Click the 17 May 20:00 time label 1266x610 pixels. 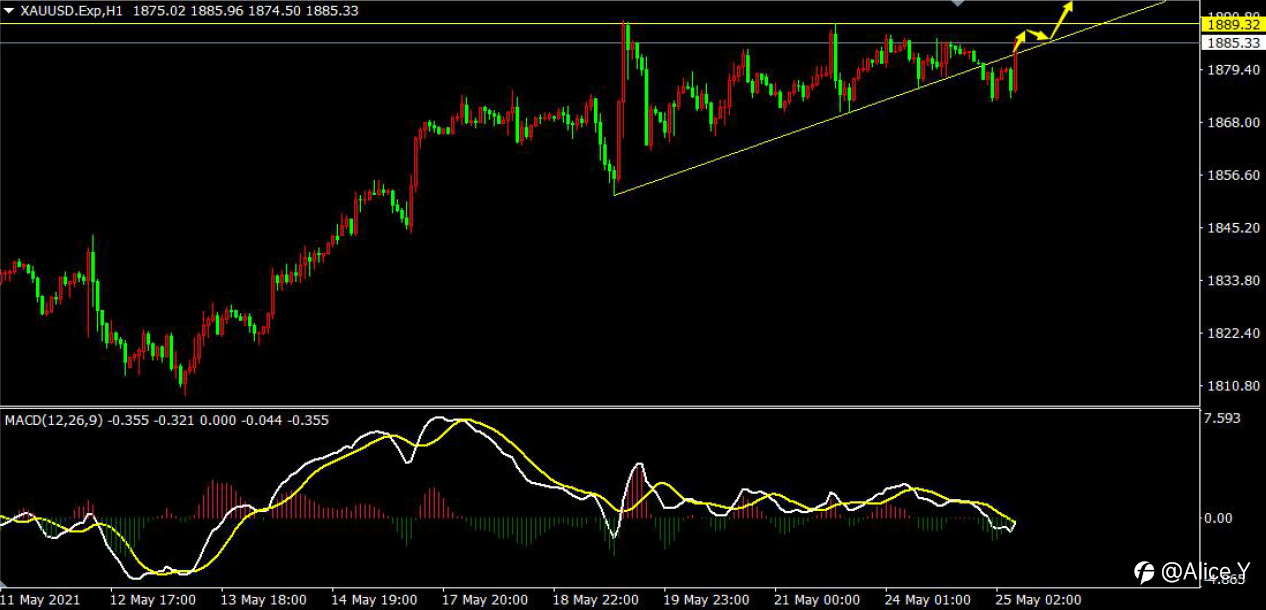click(x=486, y=600)
